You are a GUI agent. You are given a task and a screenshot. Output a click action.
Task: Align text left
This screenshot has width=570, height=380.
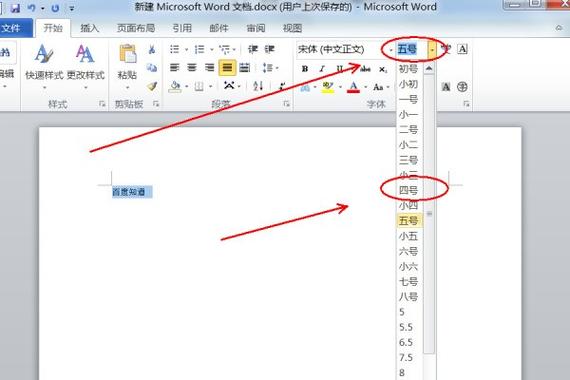(x=174, y=68)
